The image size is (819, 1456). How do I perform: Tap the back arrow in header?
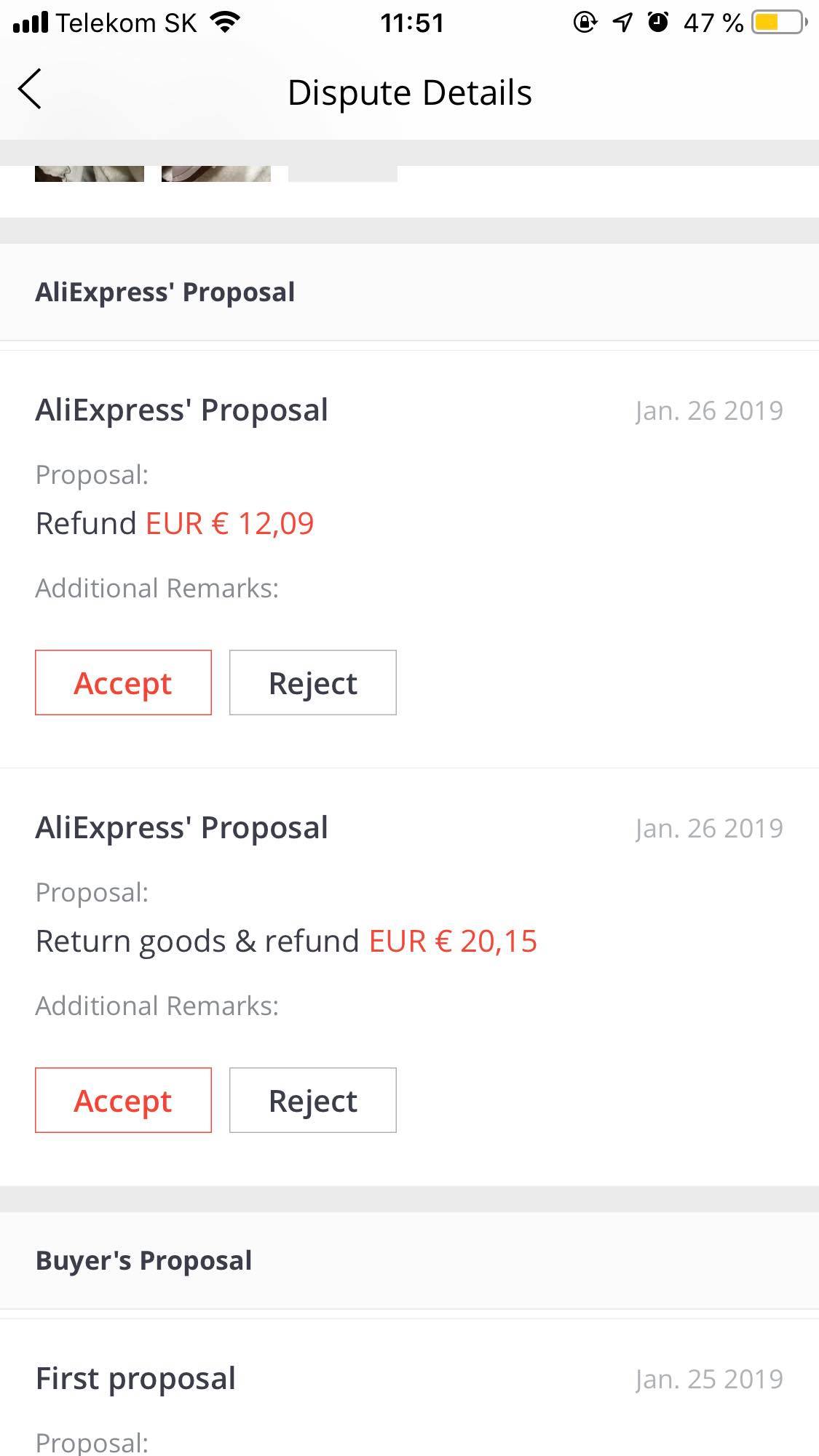tap(31, 90)
